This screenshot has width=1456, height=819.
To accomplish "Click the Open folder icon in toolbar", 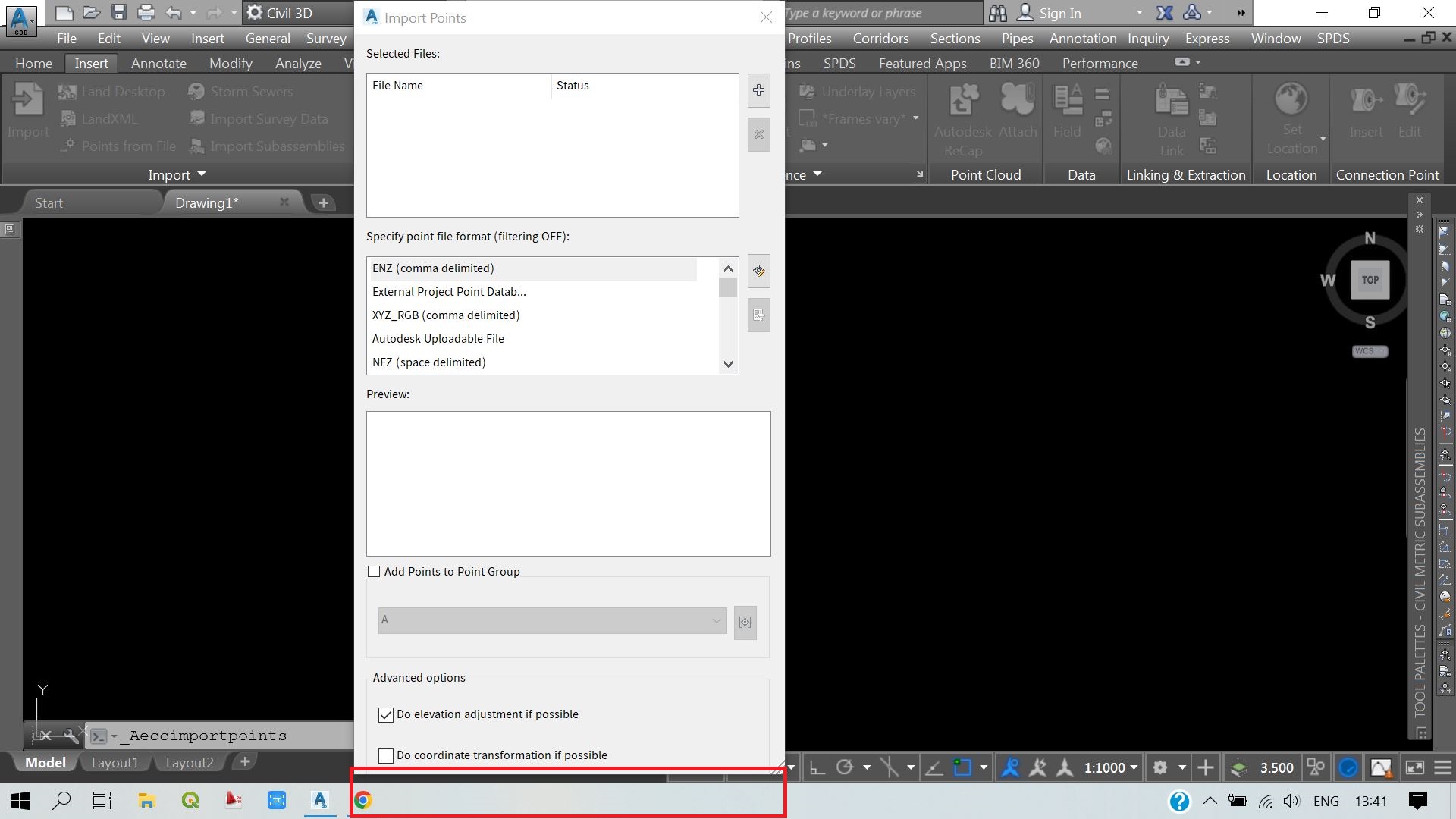I will [x=91, y=12].
